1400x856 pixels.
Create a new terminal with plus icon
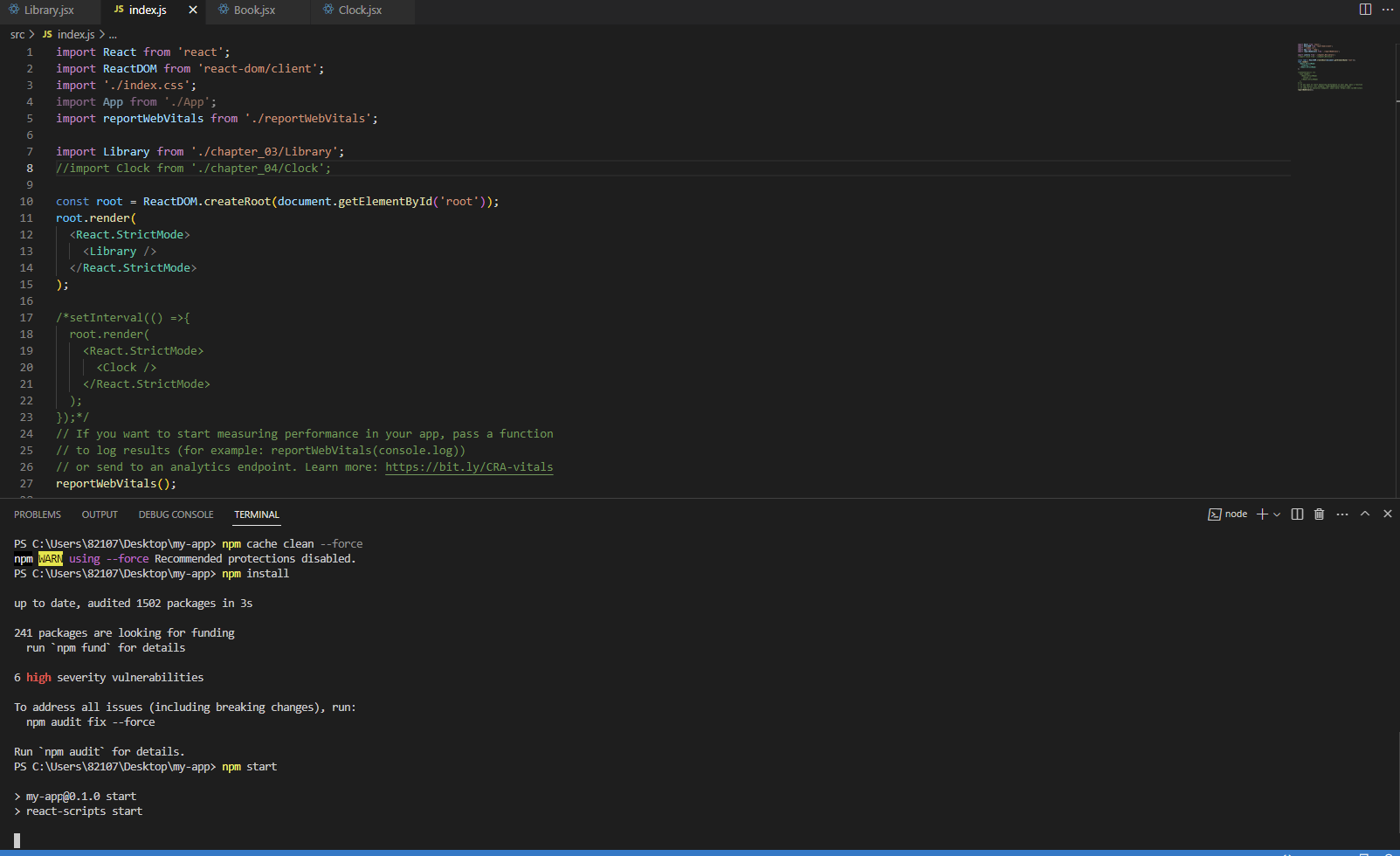[x=1262, y=514]
